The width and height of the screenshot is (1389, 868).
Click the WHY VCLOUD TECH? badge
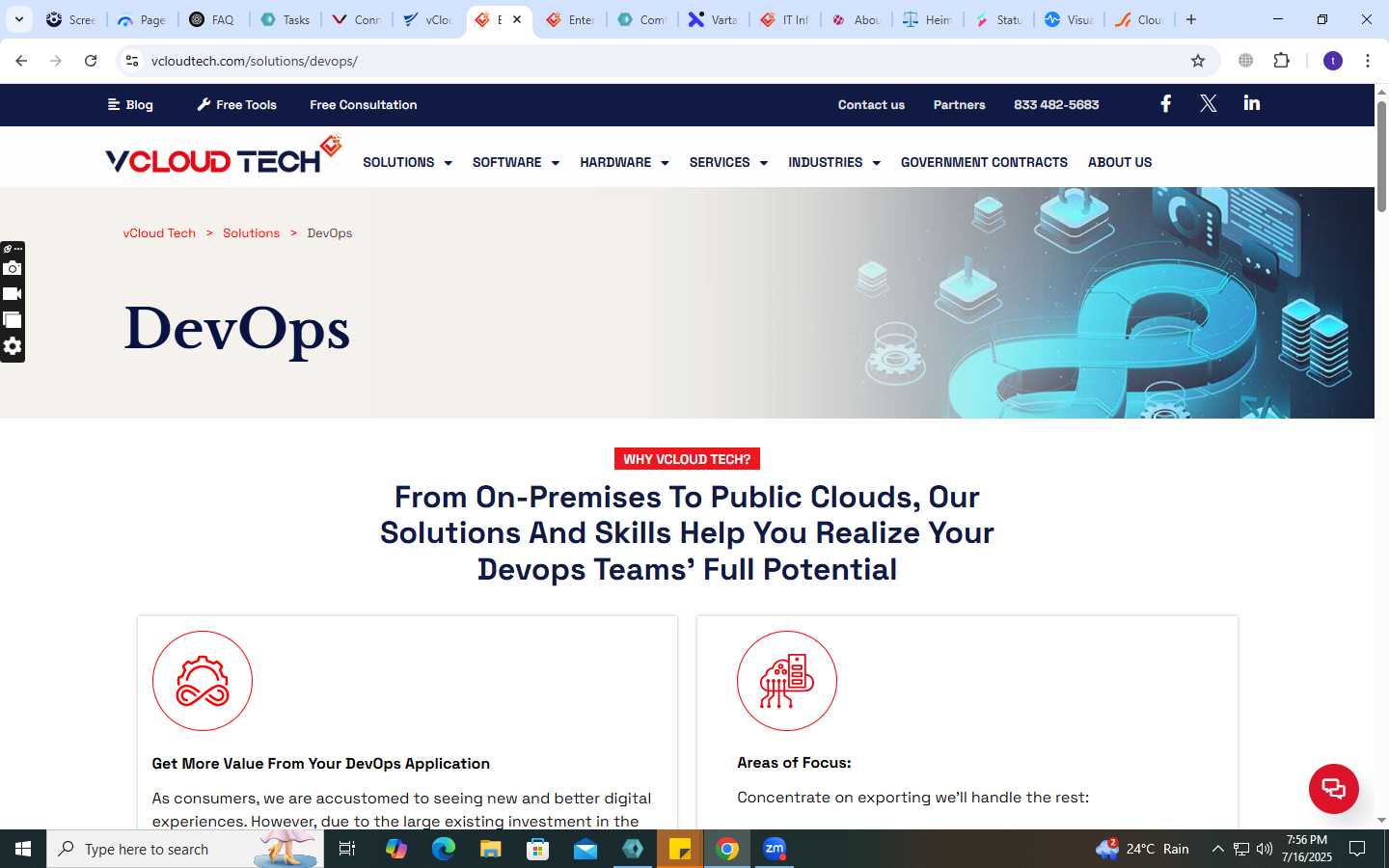tap(687, 459)
